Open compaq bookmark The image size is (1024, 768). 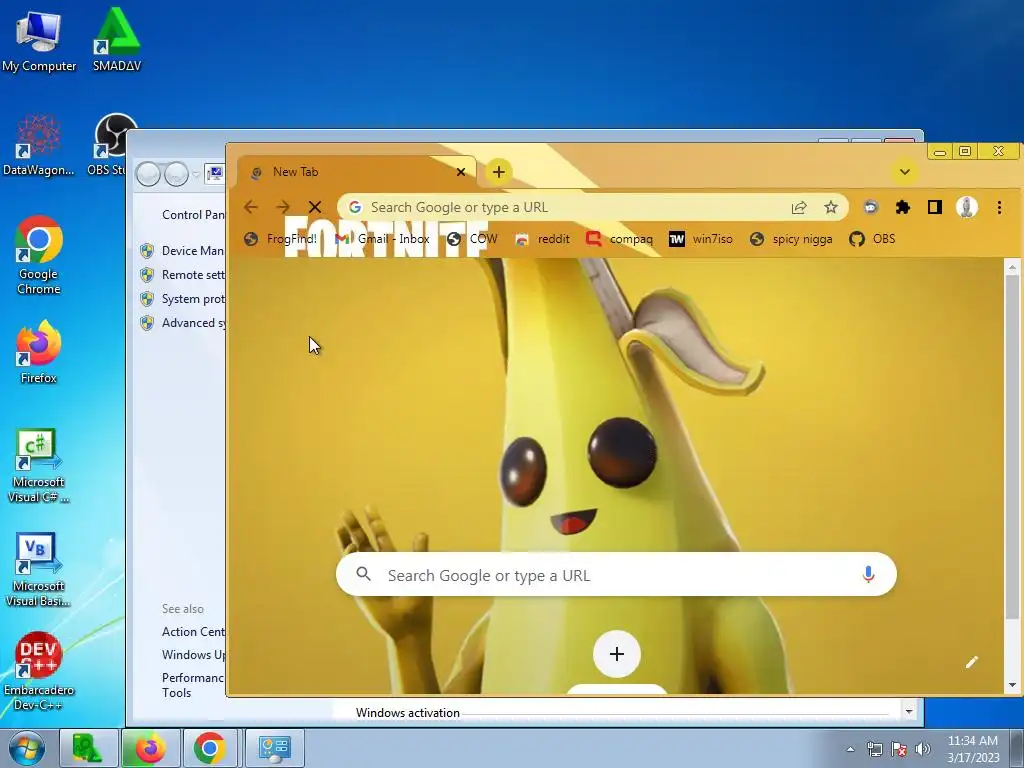coord(619,239)
